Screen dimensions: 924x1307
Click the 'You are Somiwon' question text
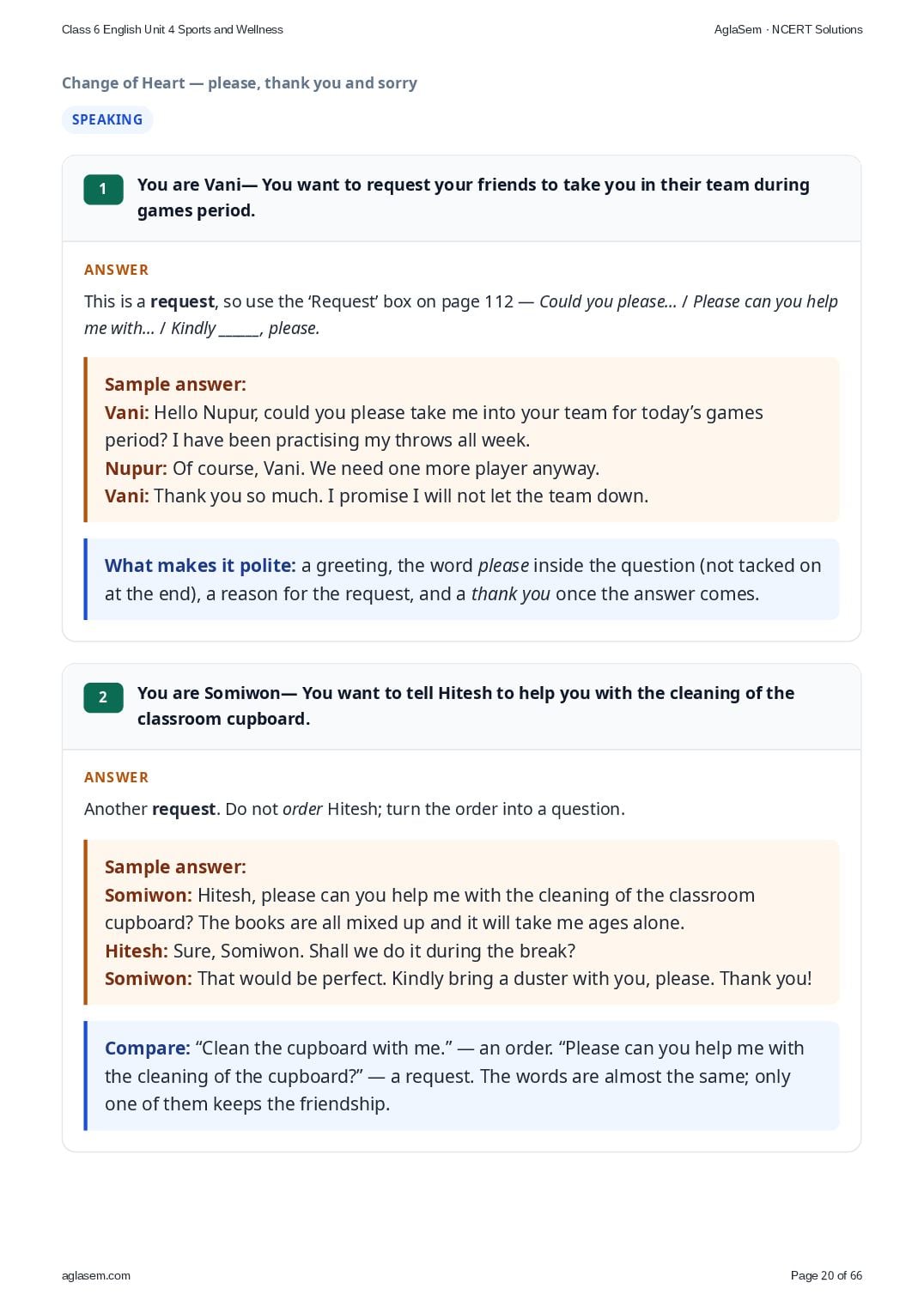coord(465,706)
